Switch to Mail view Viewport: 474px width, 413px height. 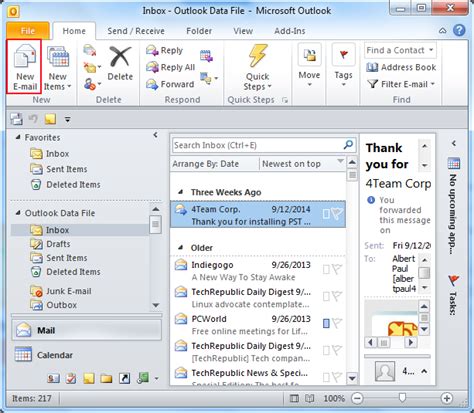[87, 330]
